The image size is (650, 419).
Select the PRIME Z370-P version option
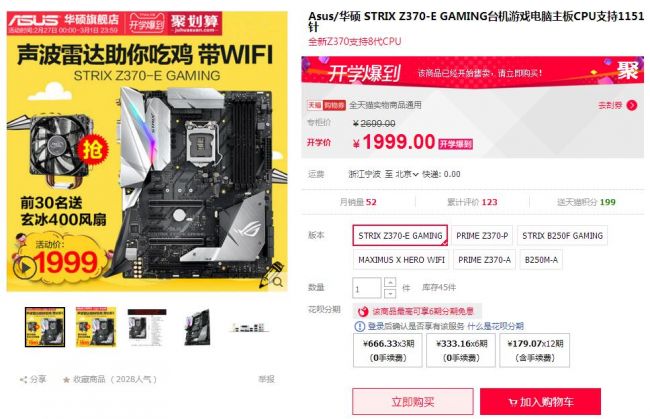[x=482, y=236]
